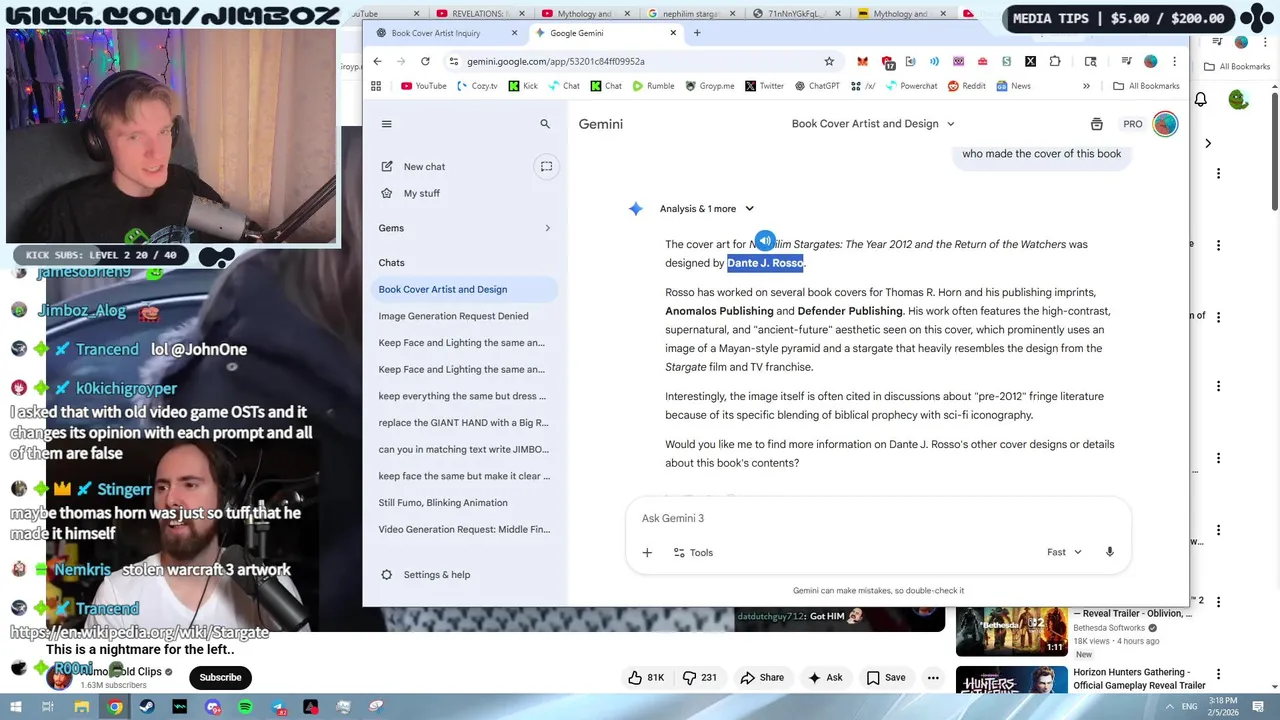Image resolution: width=1280 pixels, height=720 pixels.
Task: Open the MetaMask fox extension
Action: tap(862, 61)
